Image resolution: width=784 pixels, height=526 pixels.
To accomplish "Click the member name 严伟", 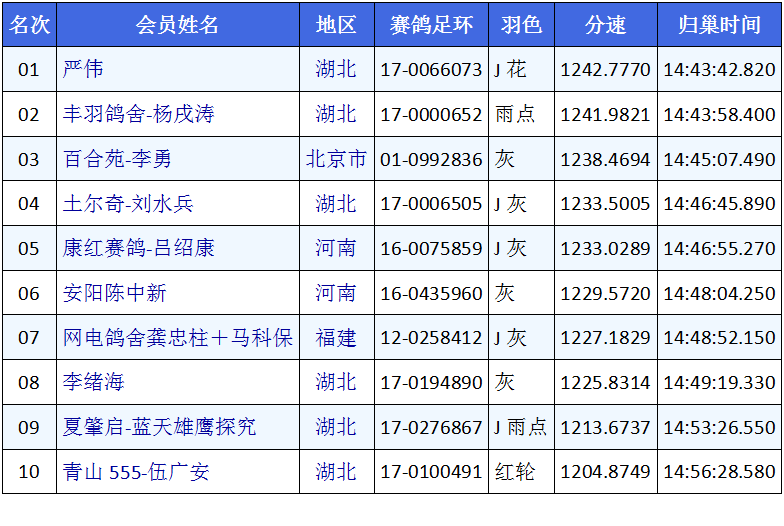I will (x=83, y=70).
